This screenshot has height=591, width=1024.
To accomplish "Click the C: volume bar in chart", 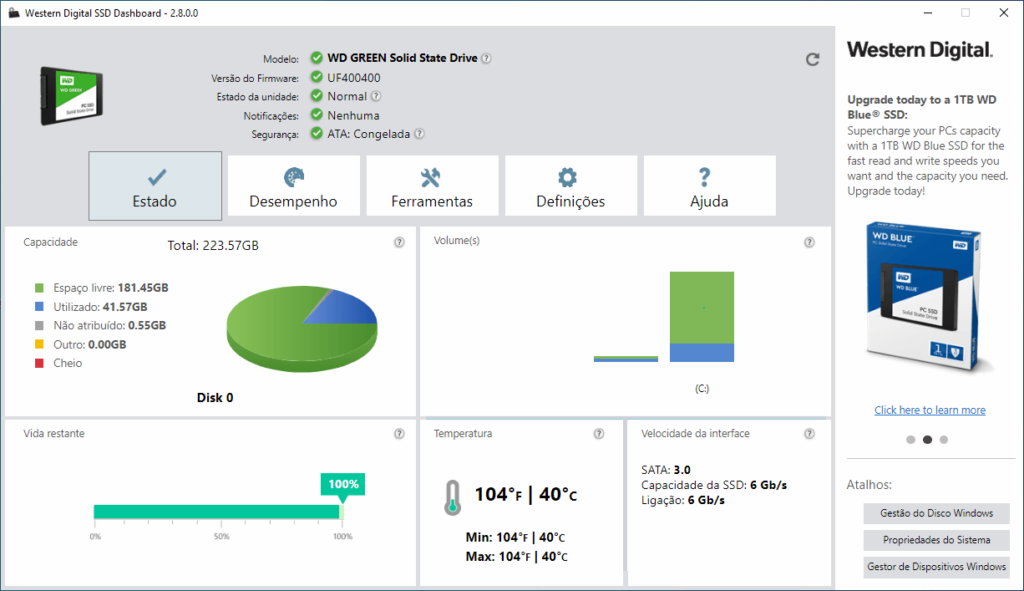I will (x=702, y=317).
